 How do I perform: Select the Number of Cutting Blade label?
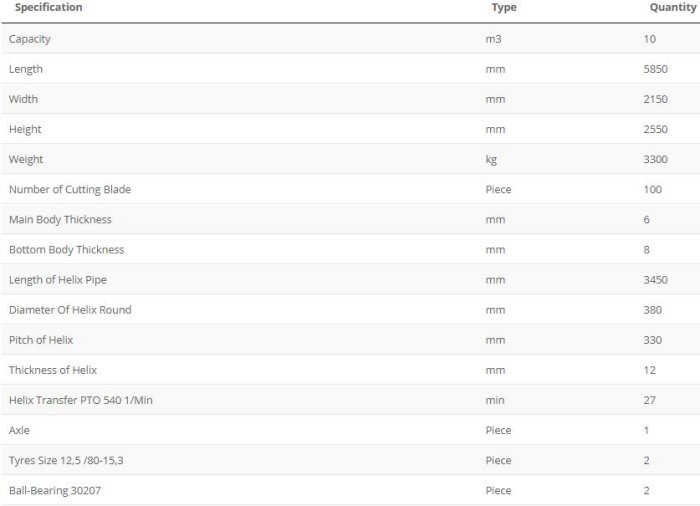point(70,189)
